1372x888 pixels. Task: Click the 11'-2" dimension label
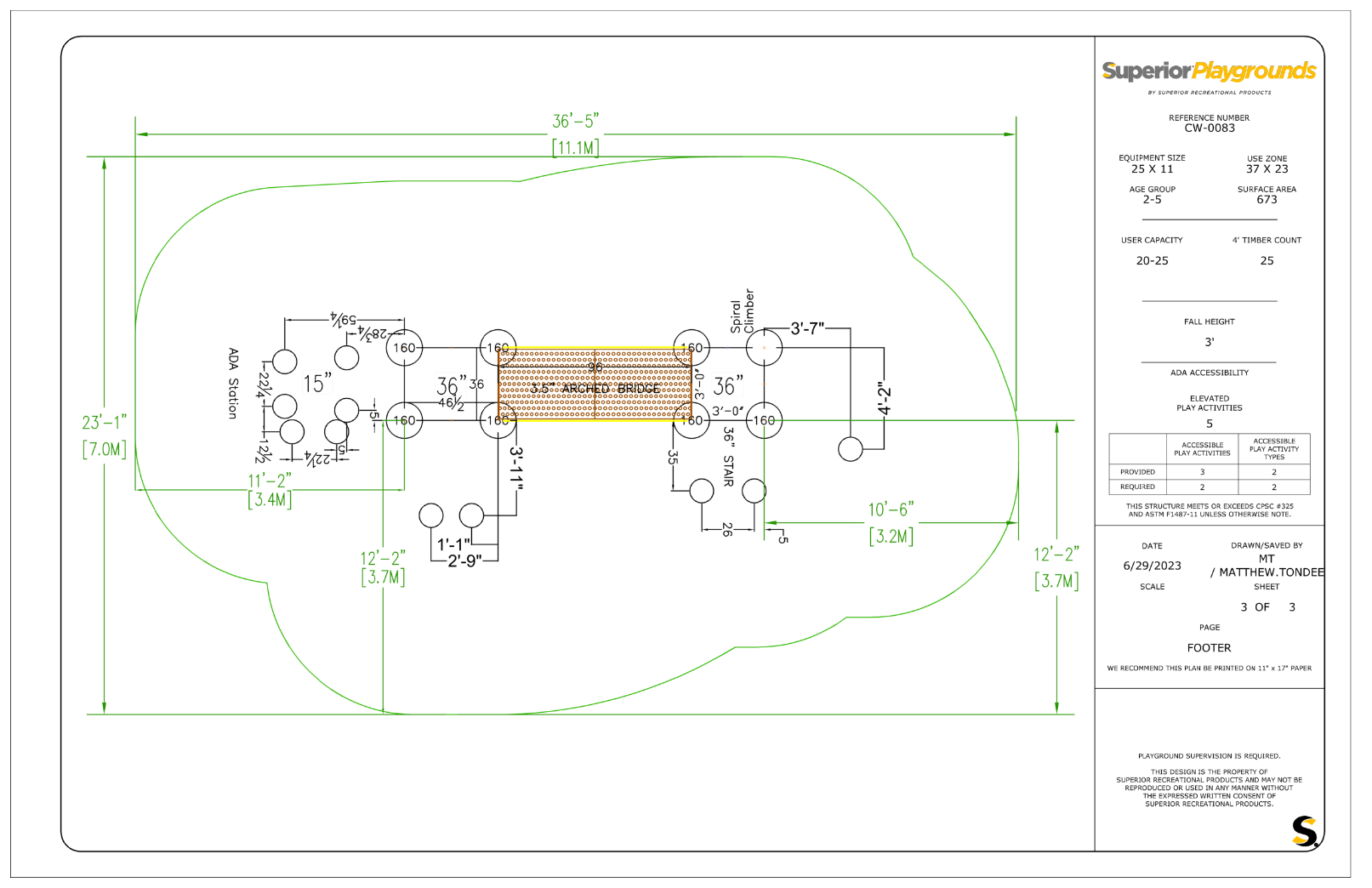point(270,481)
